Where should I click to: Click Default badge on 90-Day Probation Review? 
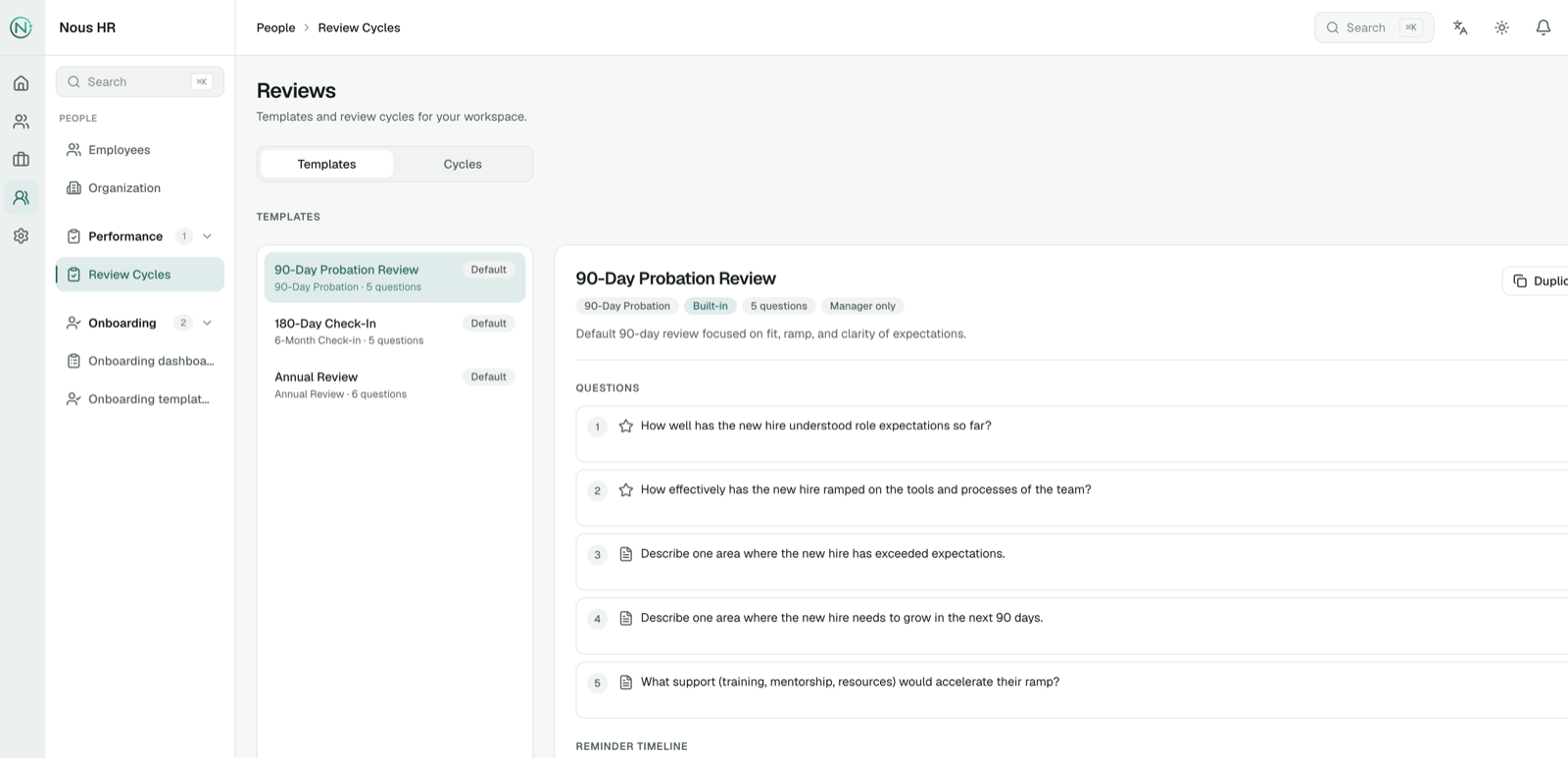pos(488,270)
